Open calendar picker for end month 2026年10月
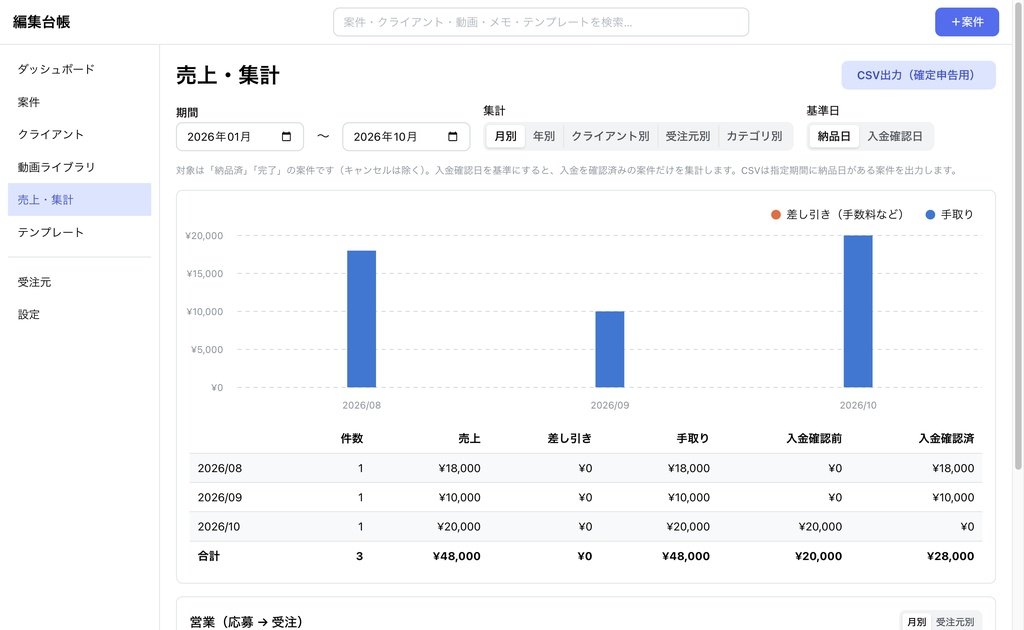Viewport: 1024px width, 630px height. point(453,136)
